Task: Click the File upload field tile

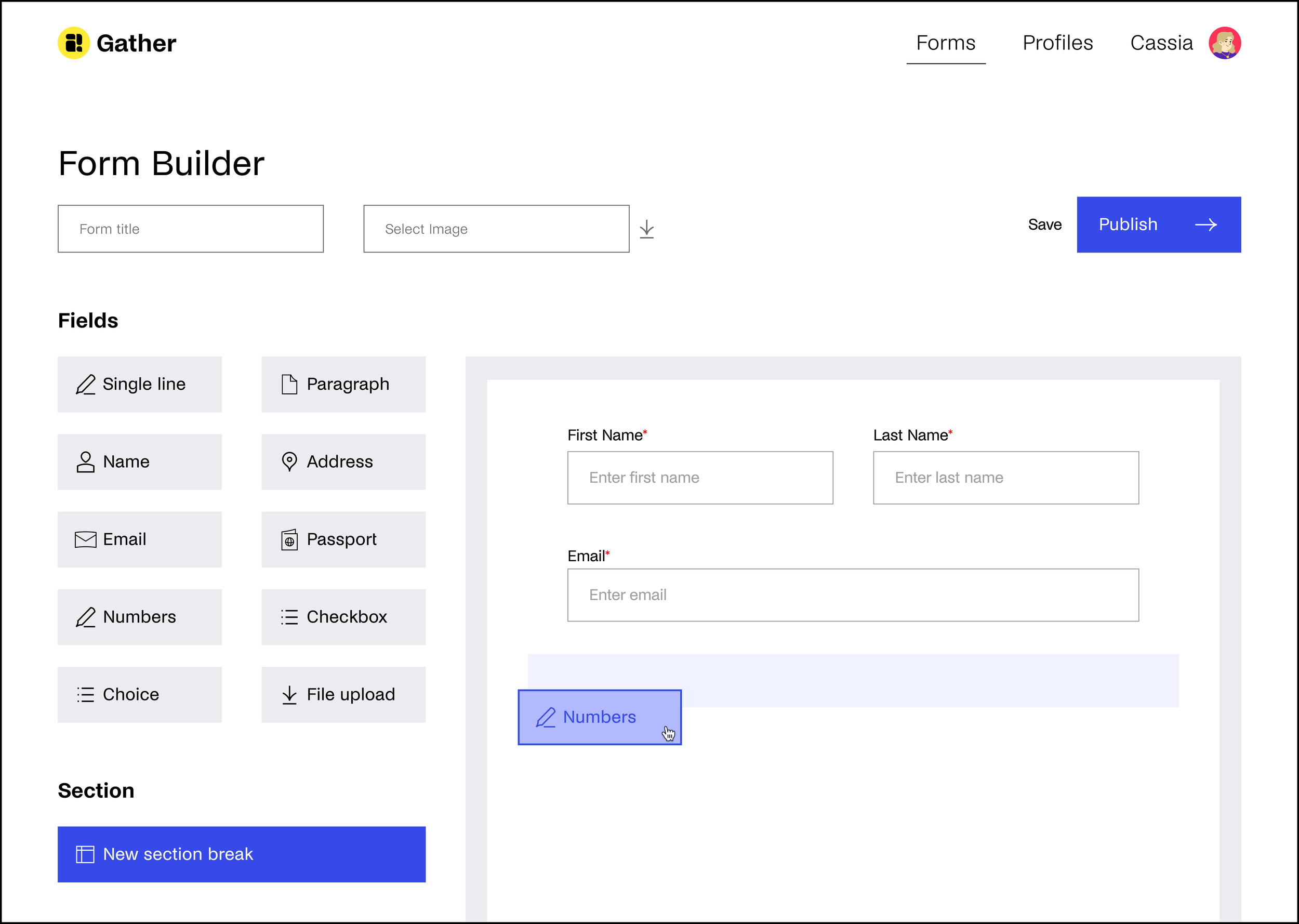Action: (343, 694)
